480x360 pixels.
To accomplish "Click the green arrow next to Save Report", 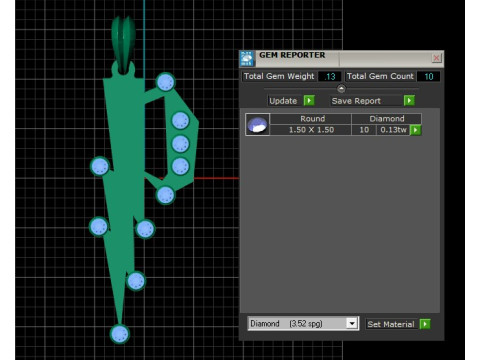I will pos(409,100).
